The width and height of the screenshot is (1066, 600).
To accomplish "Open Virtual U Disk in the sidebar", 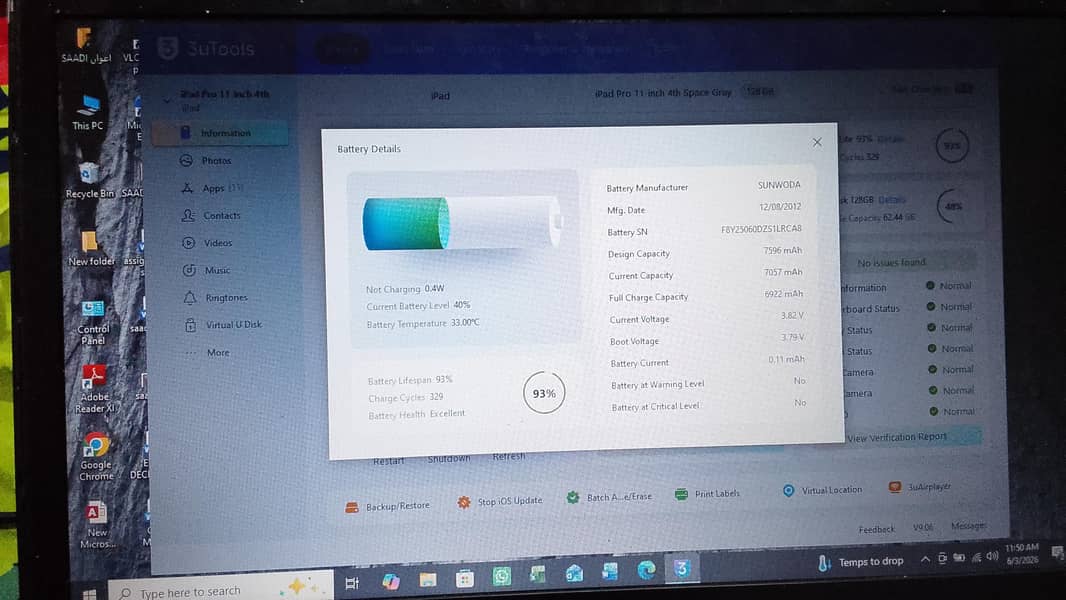I will pyautogui.click(x=234, y=325).
